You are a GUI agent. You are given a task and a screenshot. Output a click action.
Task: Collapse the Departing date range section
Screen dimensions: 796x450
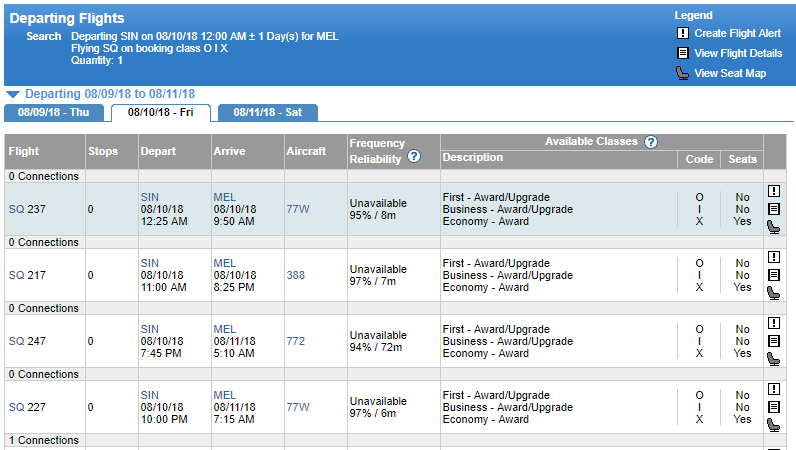(13, 94)
